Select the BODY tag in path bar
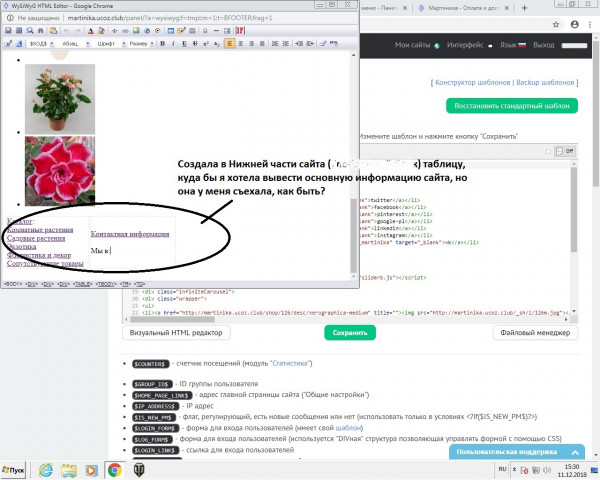Viewport: 600px width, 480px height. point(12,284)
